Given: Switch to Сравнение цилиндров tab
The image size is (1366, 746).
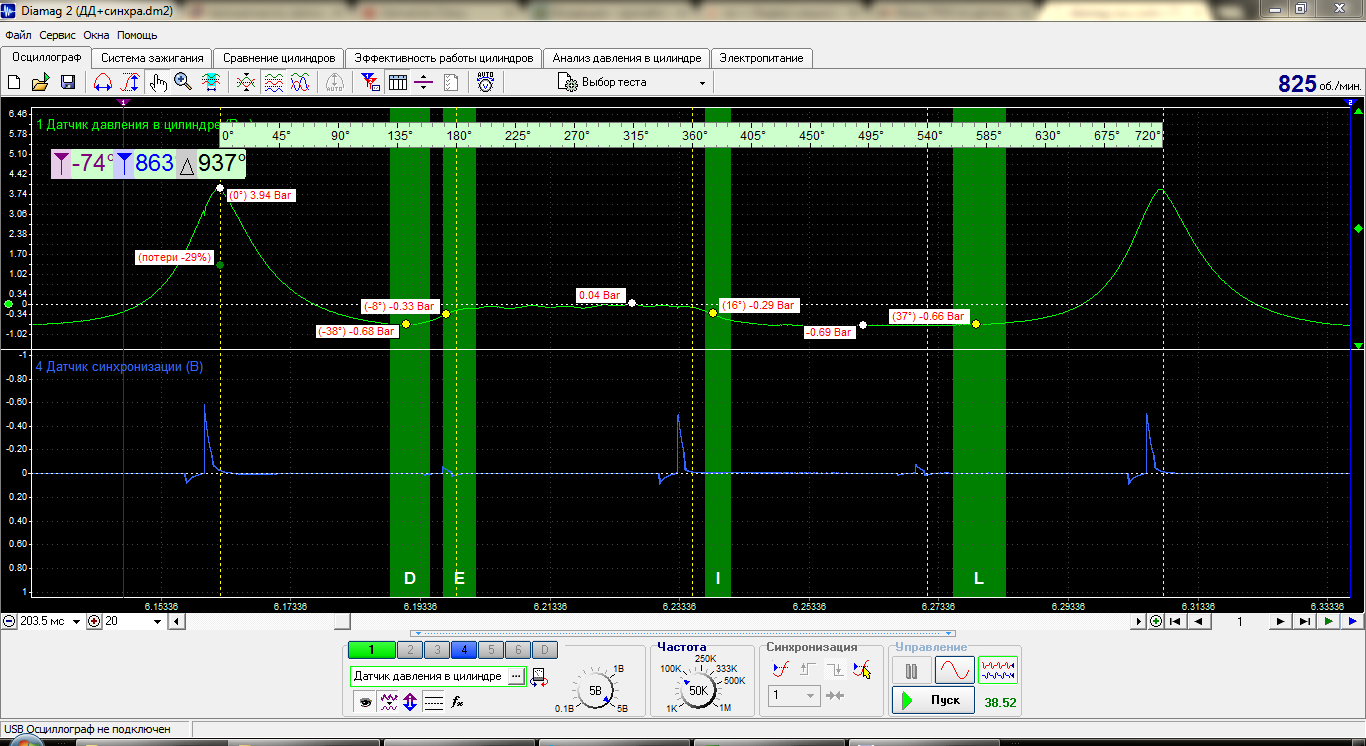Looking at the screenshot, I should pyautogui.click(x=280, y=58).
